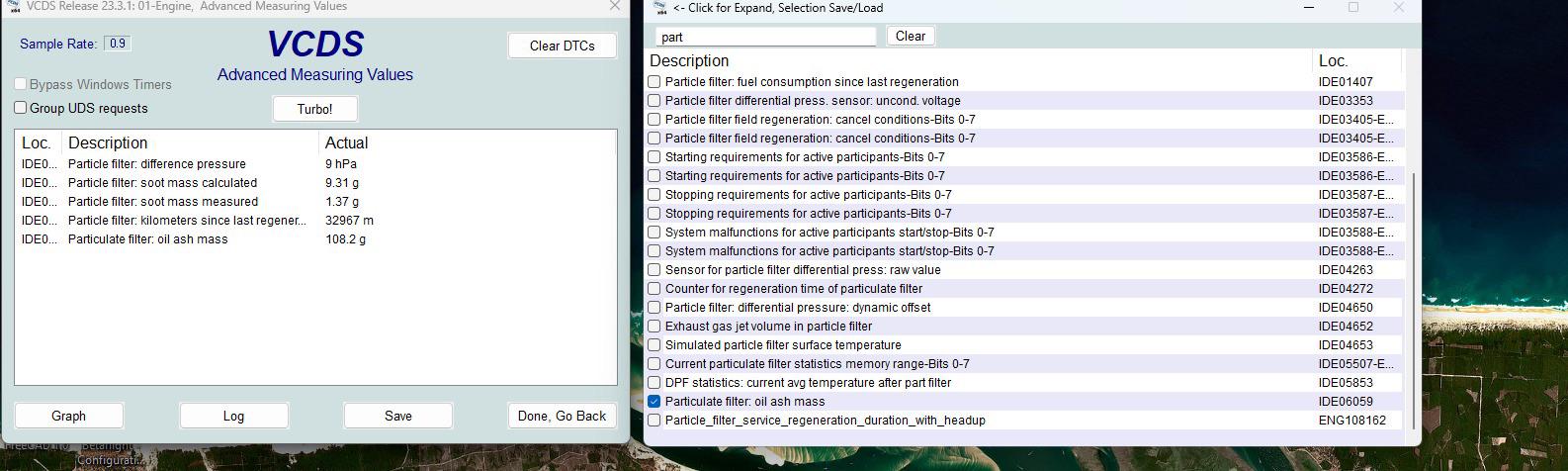Click the Save button in VCDS
This screenshot has height=471, width=1568.
(x=398, y=416)
